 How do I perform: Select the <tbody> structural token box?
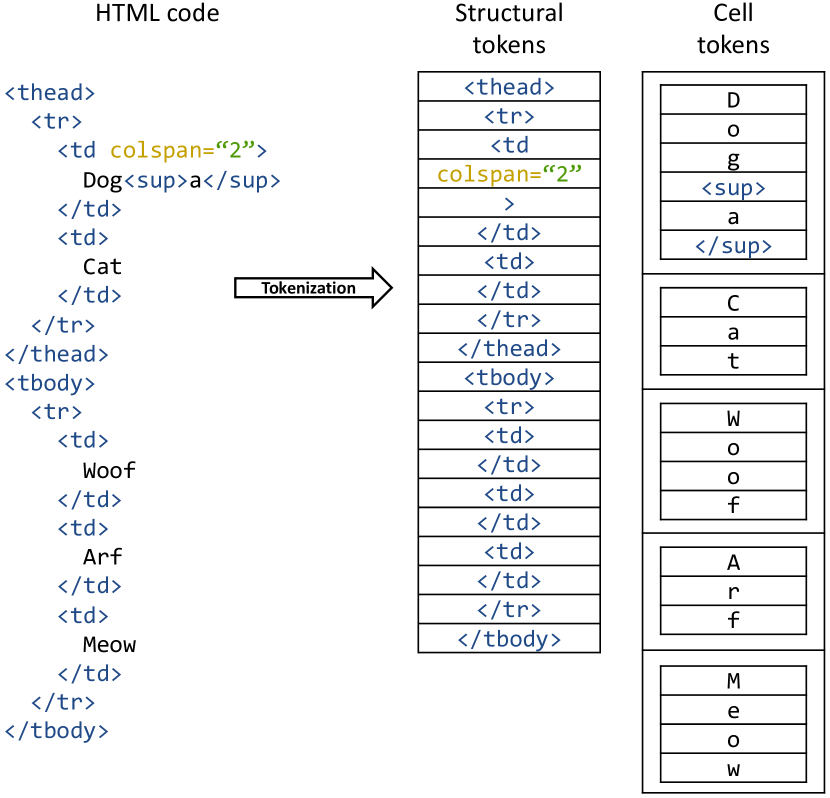[509, 377]
